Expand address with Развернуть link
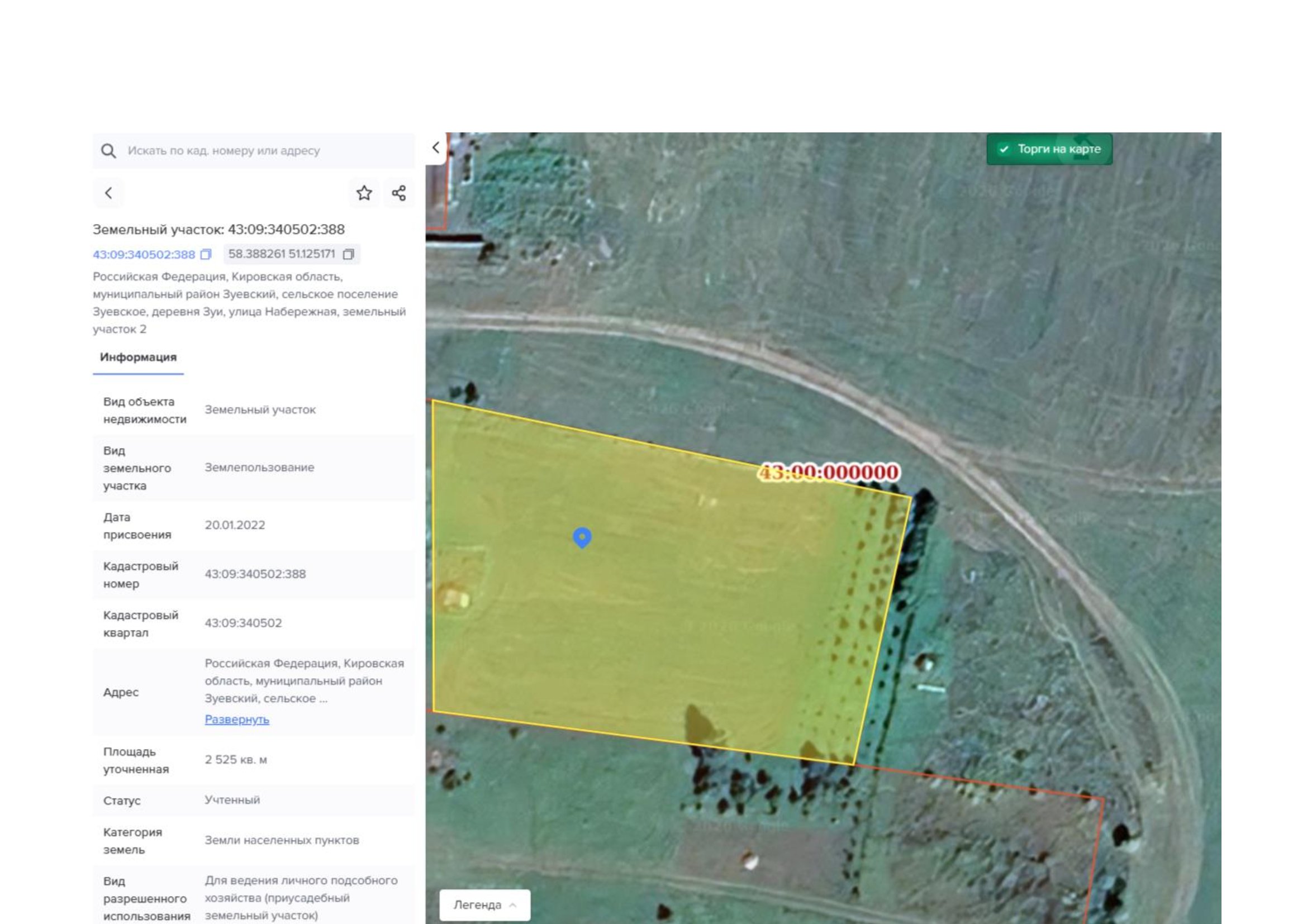The width and height of the screenshot is (1307, 924). [x=237, y=719]
